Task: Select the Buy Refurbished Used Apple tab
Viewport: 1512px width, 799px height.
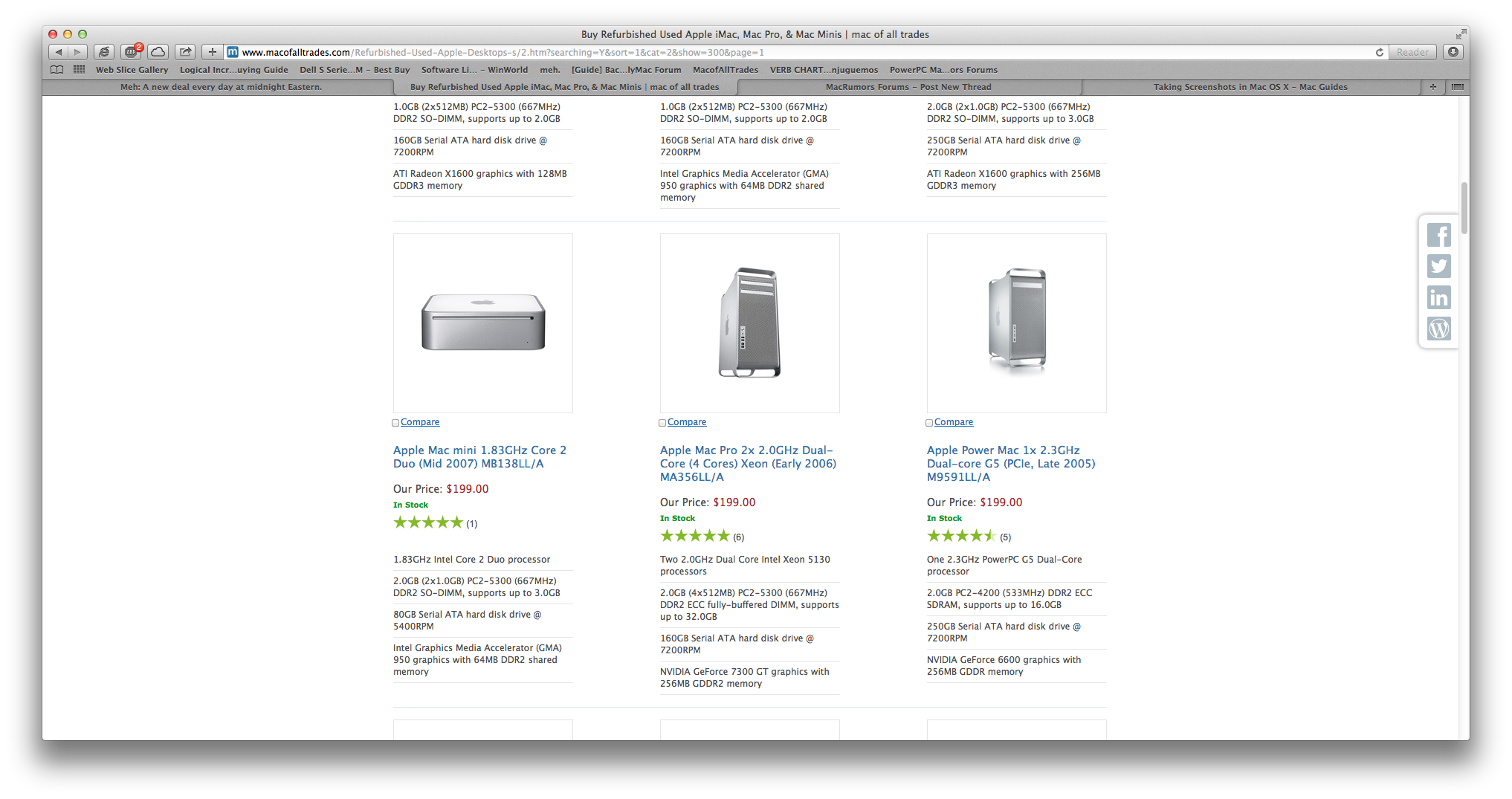Action: point(564,87)
